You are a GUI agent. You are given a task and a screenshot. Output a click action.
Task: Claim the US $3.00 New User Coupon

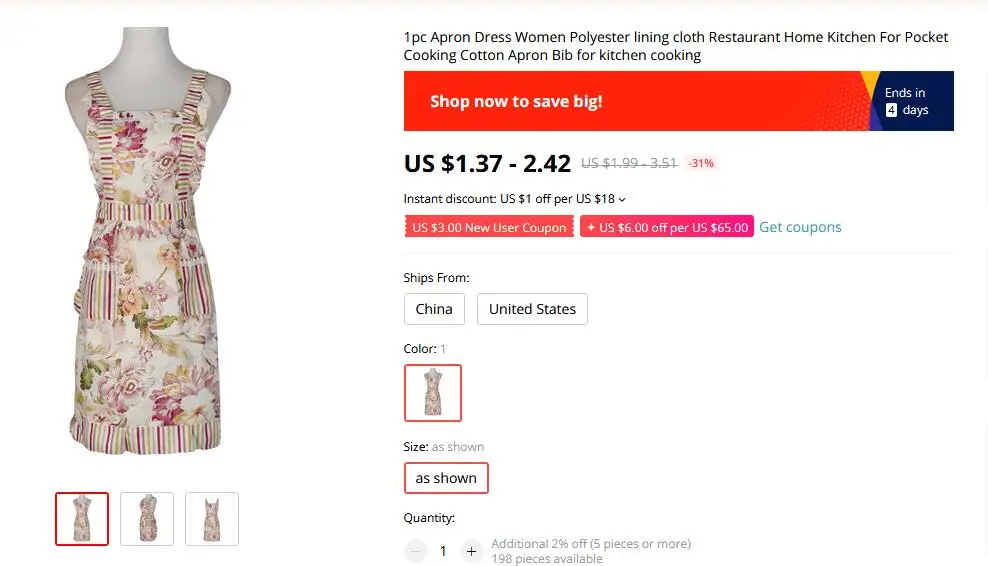pyautogui.click(x=489, y=227)
